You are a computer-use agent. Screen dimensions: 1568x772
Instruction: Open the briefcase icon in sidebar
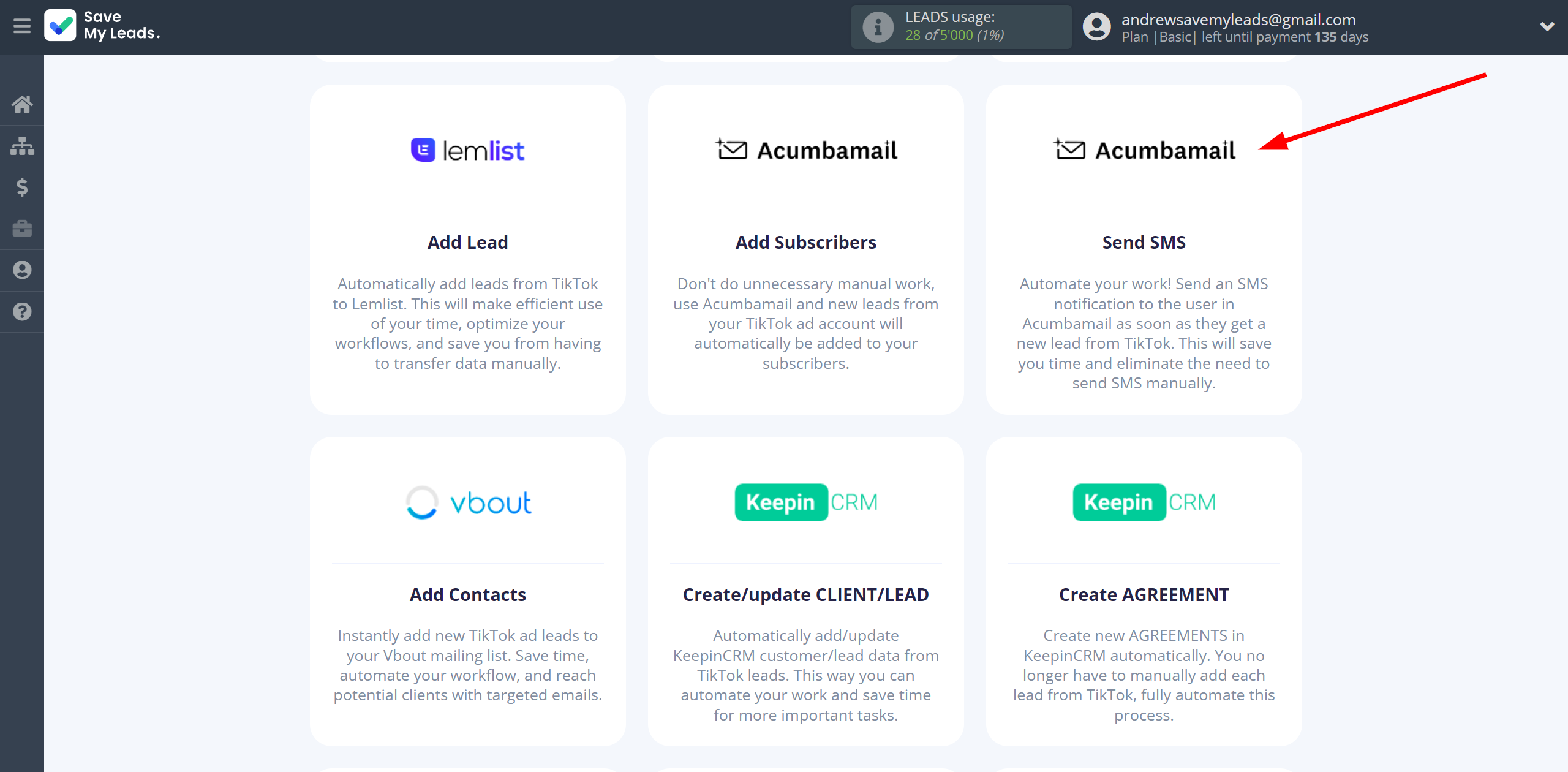point(22,229)
